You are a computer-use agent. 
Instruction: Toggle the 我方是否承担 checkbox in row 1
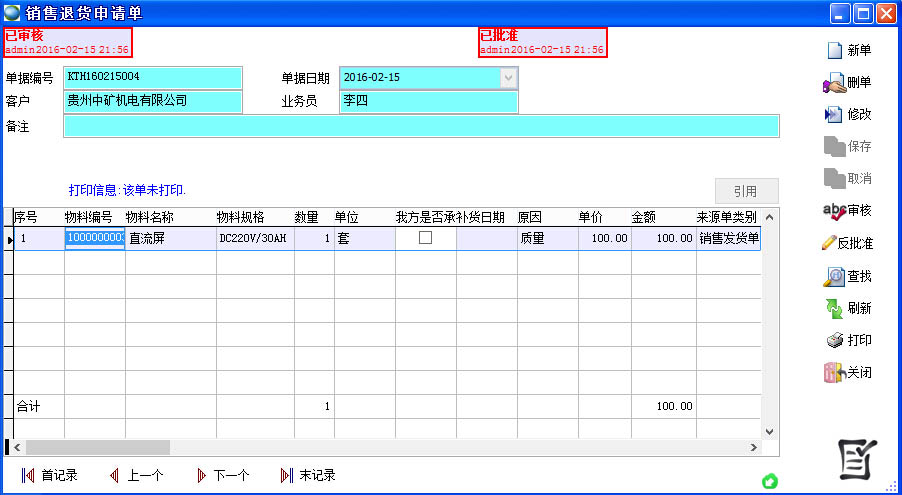click(425, 238)
